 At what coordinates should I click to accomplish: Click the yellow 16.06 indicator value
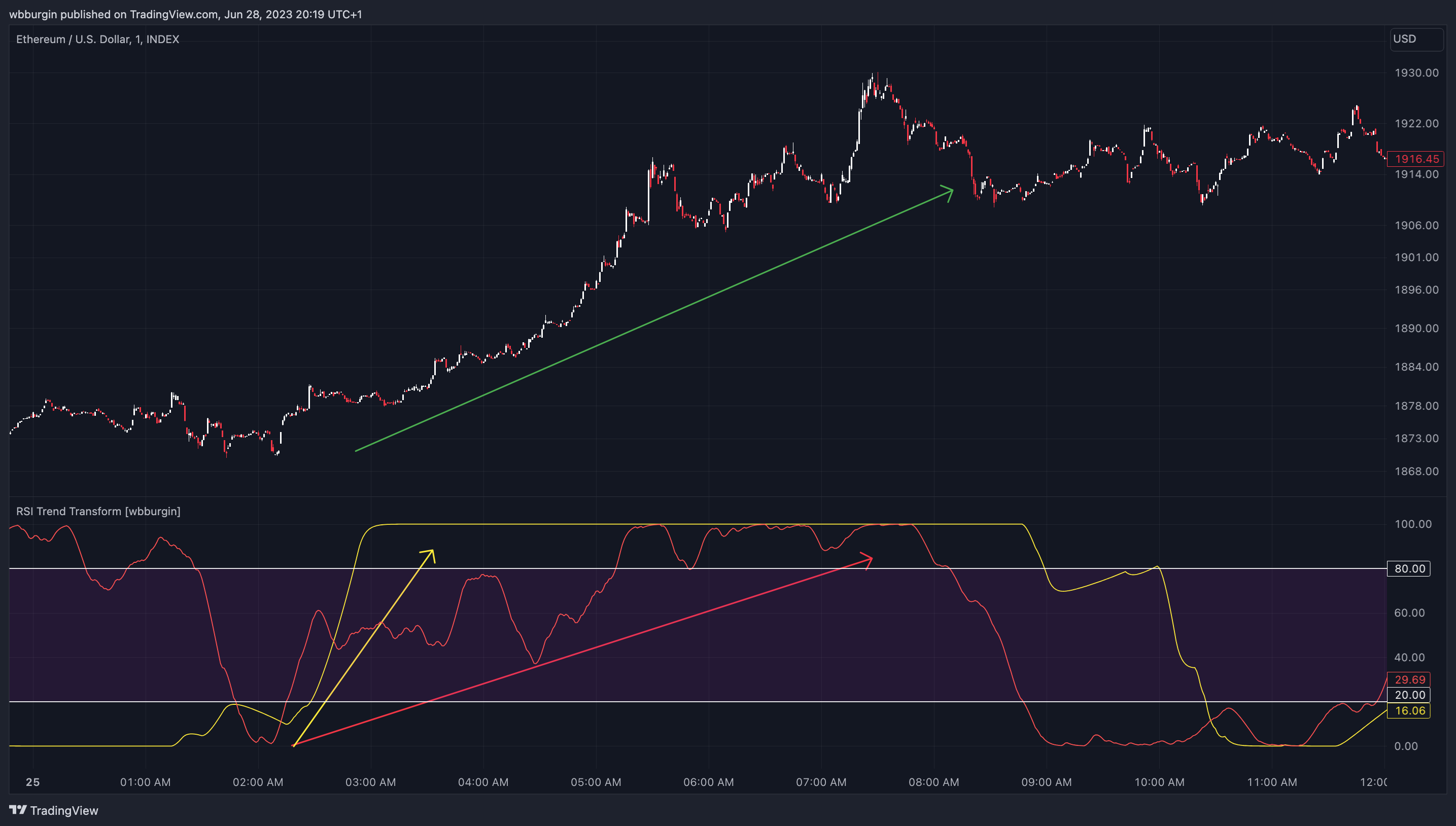pyautogui.click(x=1409, y=711)
